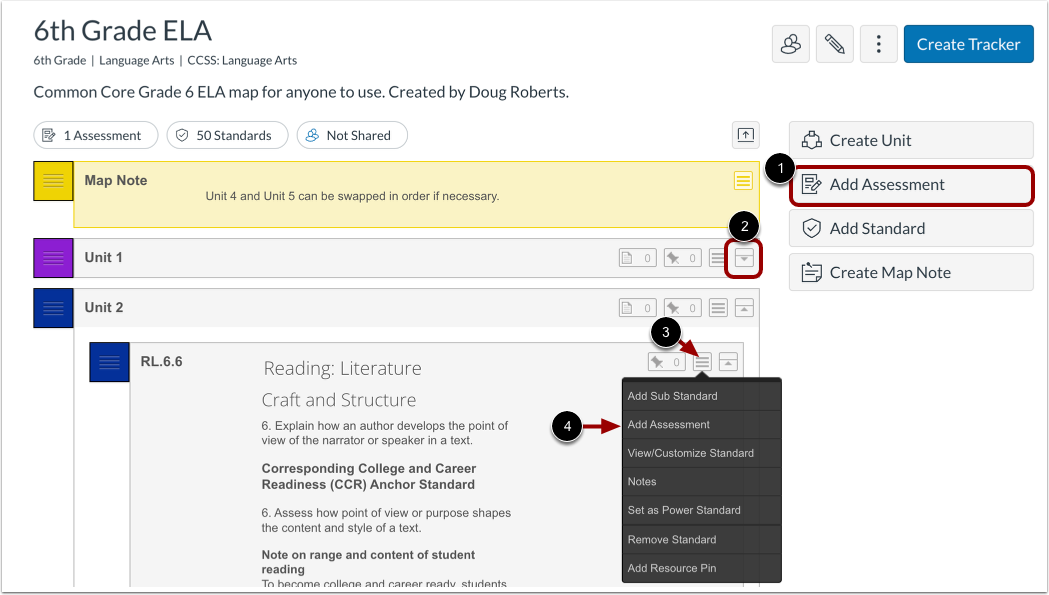Open the hamburger options icon on Unit 2
The height and width of the screenshot is (595, 1049).
point(718,307)
